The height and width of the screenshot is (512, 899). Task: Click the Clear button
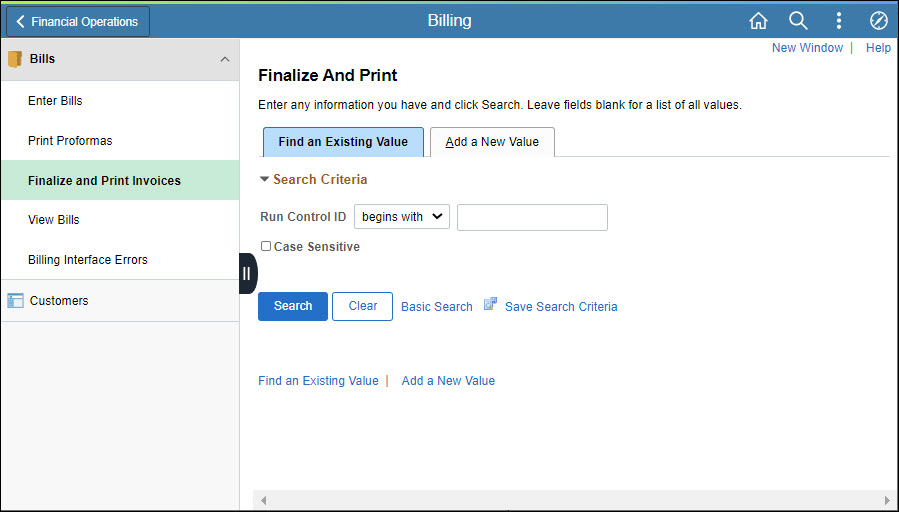pos(363,306)
